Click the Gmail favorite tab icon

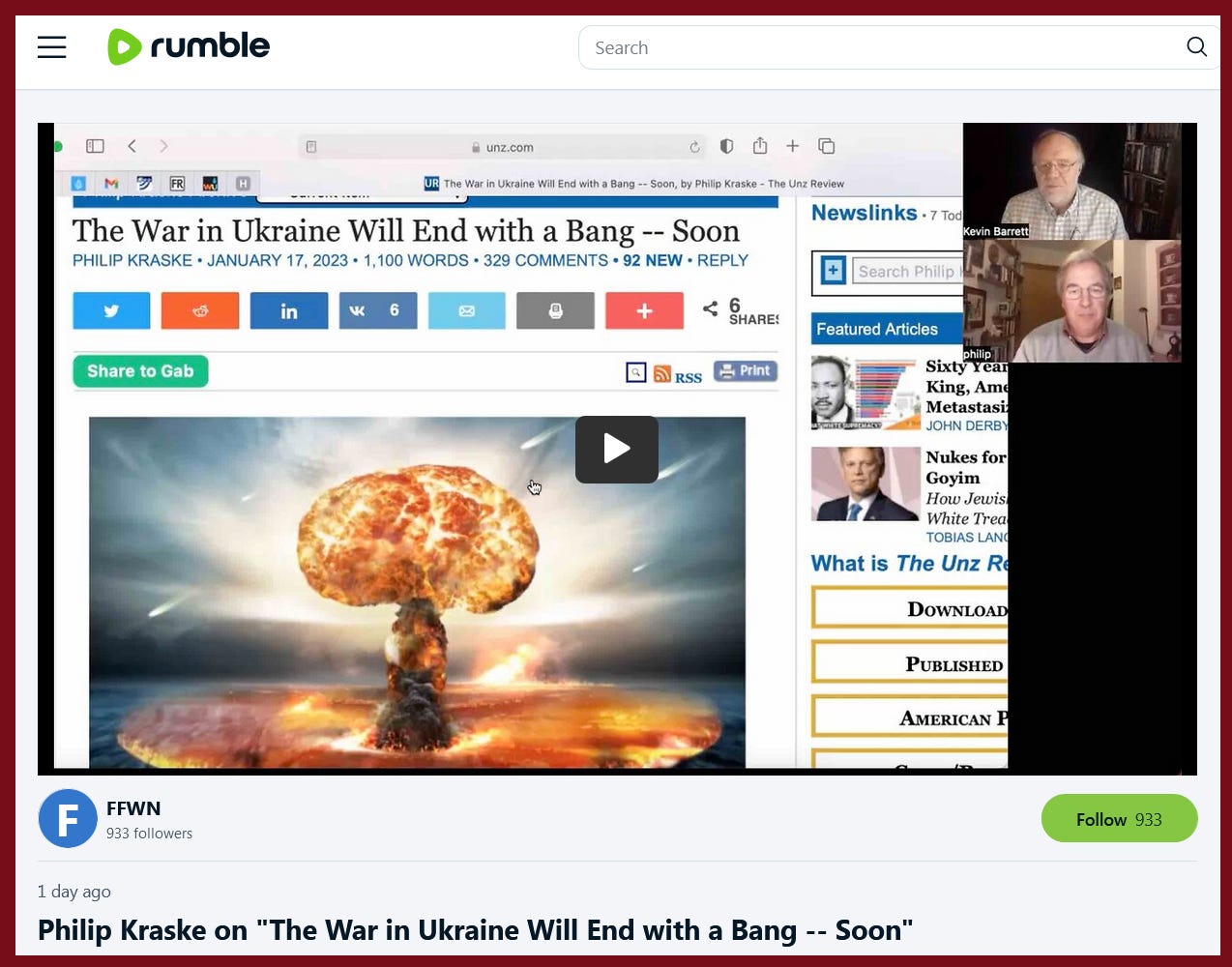[x=111, y=183]
